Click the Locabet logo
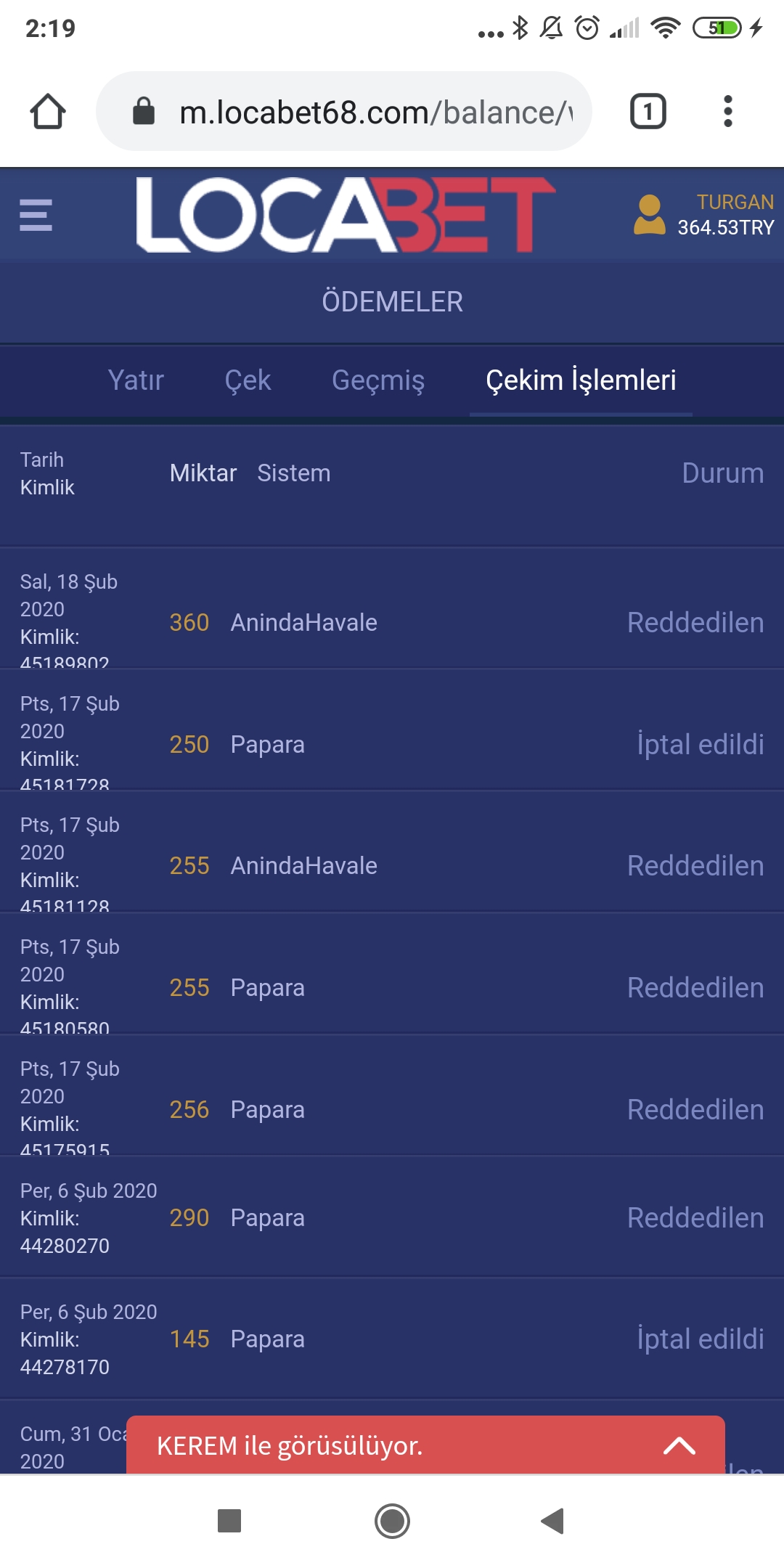 (x=346, y=215)
